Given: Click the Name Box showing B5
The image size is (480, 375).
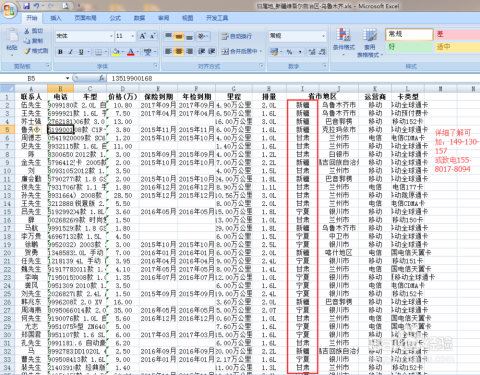Looking at the screenshot, I should 37,78.
